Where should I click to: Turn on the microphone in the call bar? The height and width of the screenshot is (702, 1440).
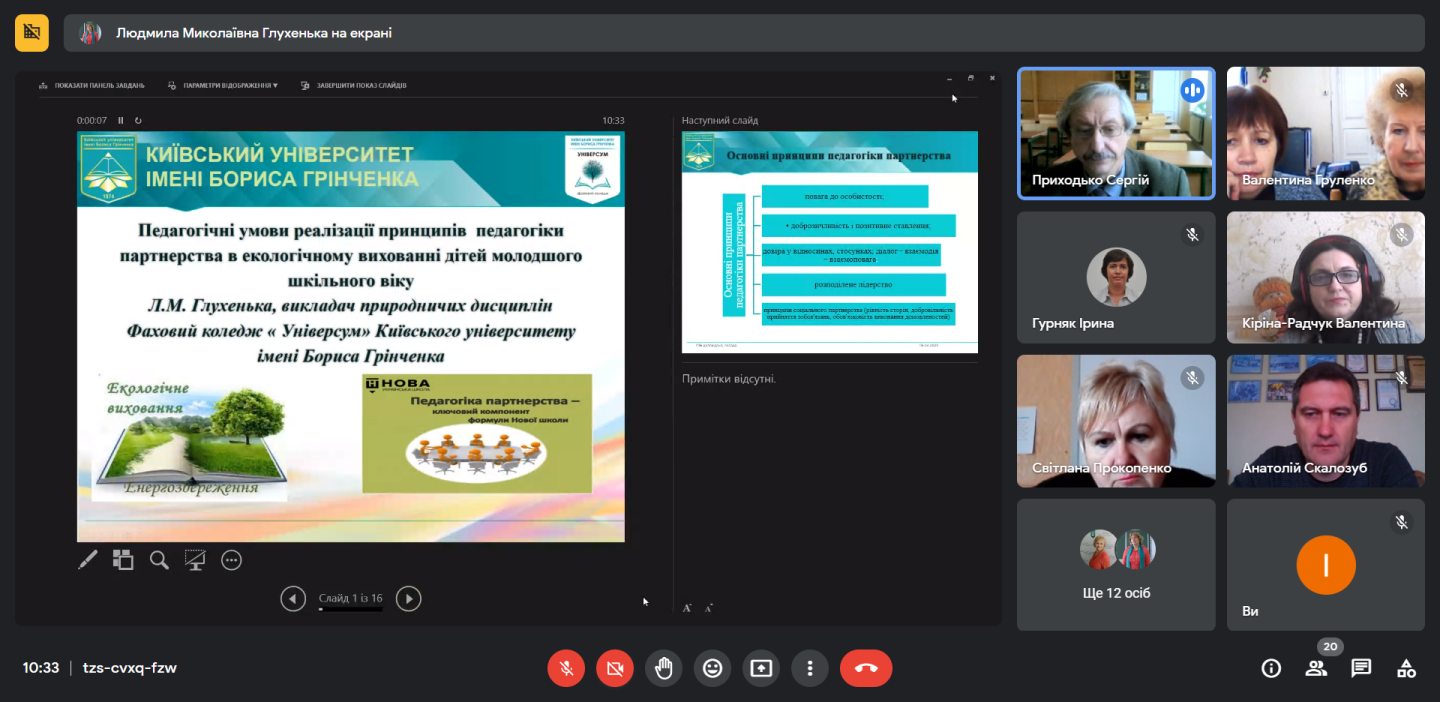click(x=566, y=668)
